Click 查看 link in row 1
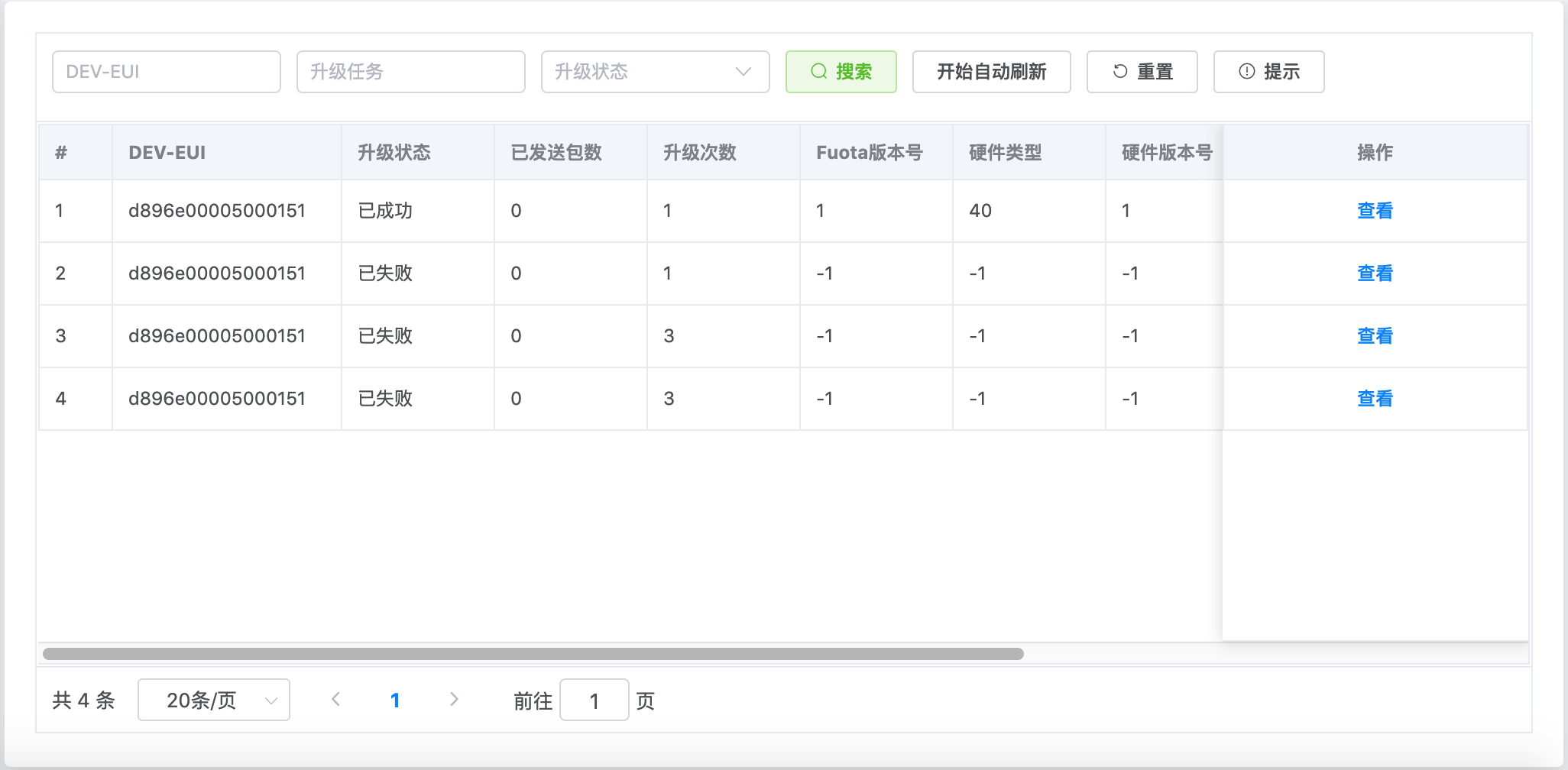Image resolution: width=1568 pixels, height=770 pixels. [x=1375, y=211]
